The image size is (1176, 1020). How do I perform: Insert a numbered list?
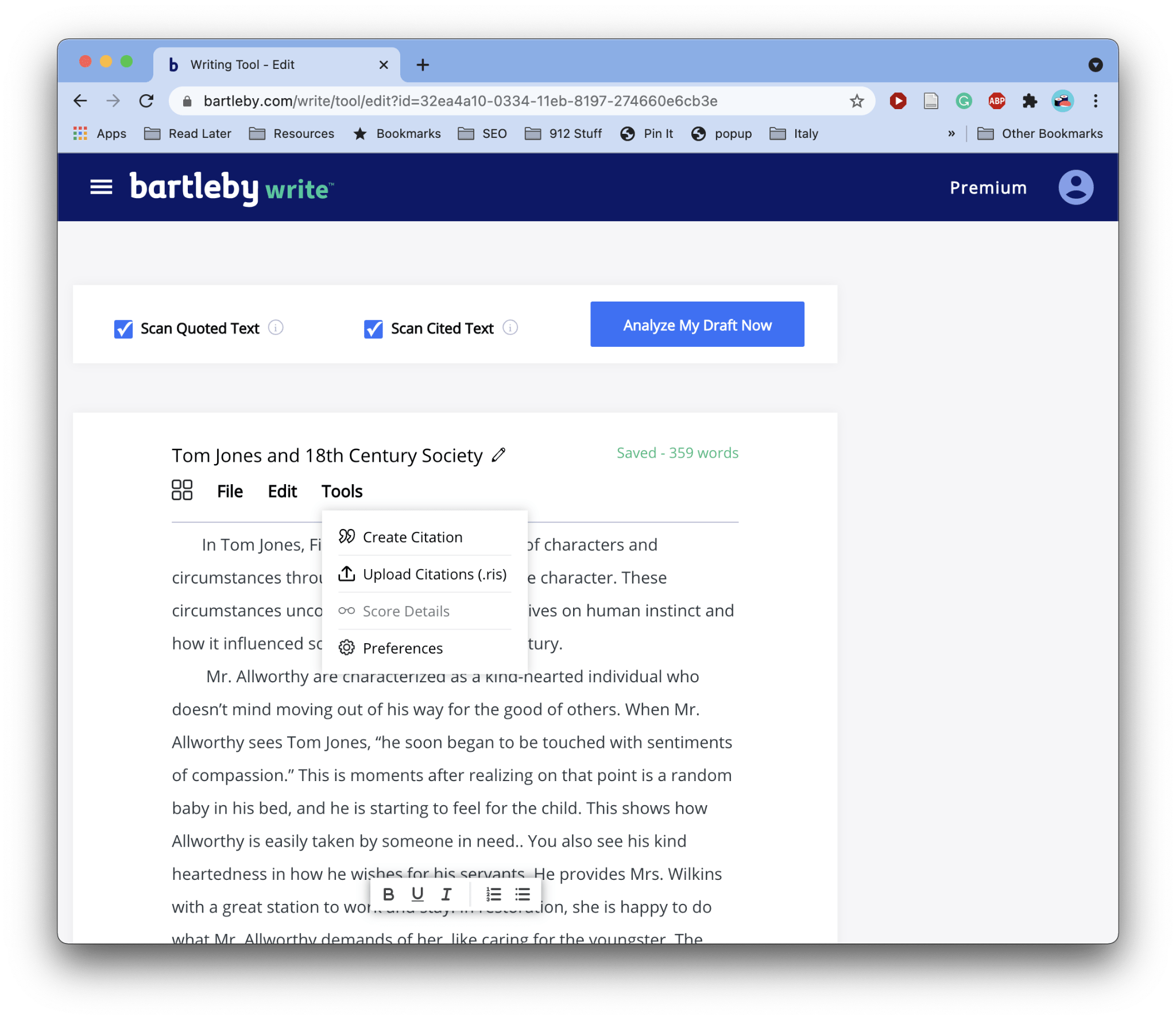tap(493, 894)
